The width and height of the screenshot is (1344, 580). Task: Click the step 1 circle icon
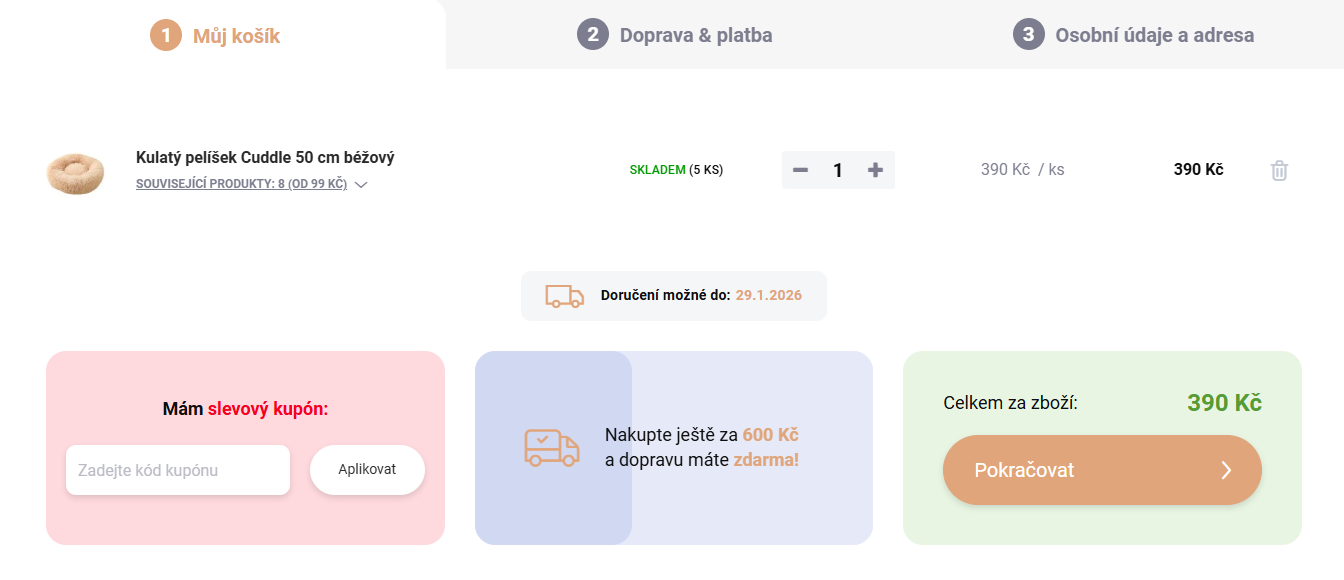coord(165,35)
